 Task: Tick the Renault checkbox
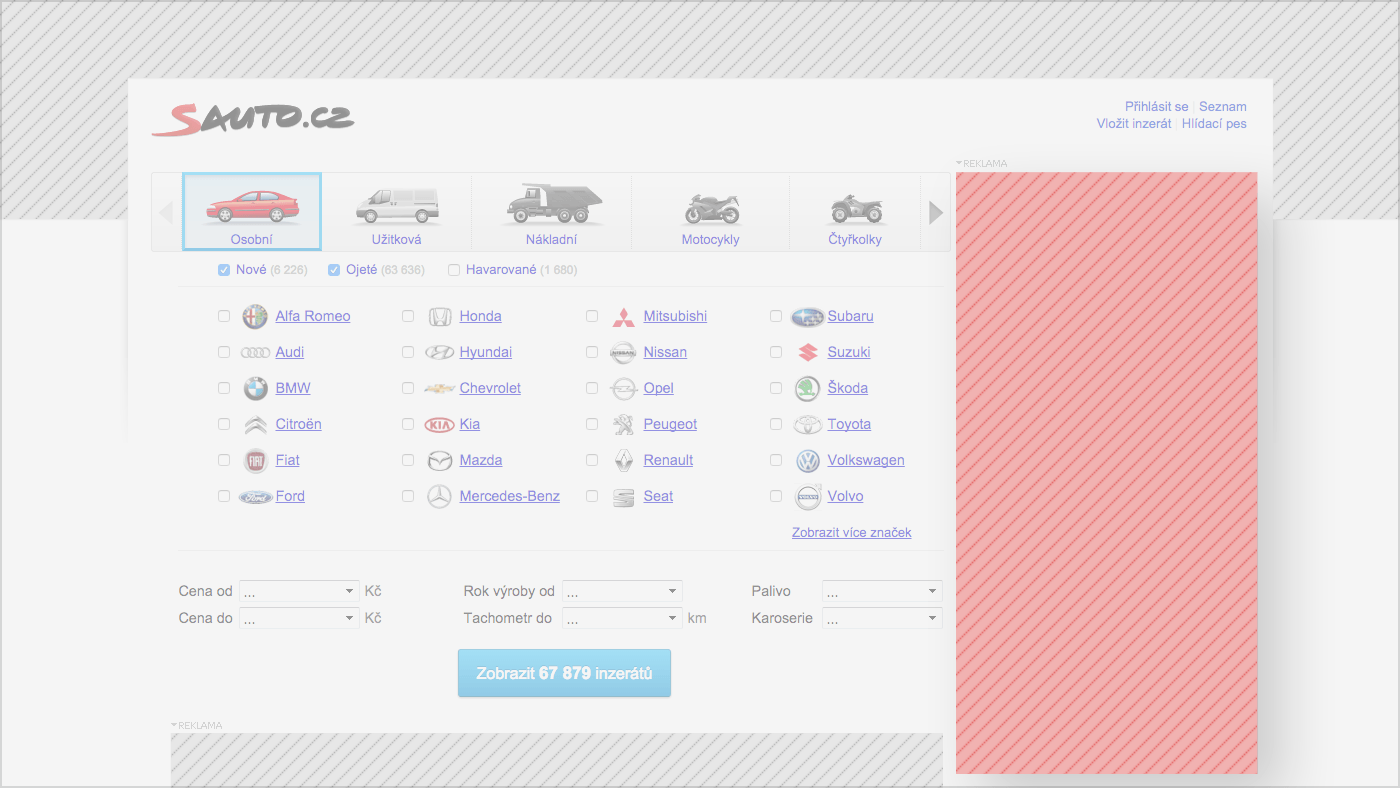[x=592, y=460]
